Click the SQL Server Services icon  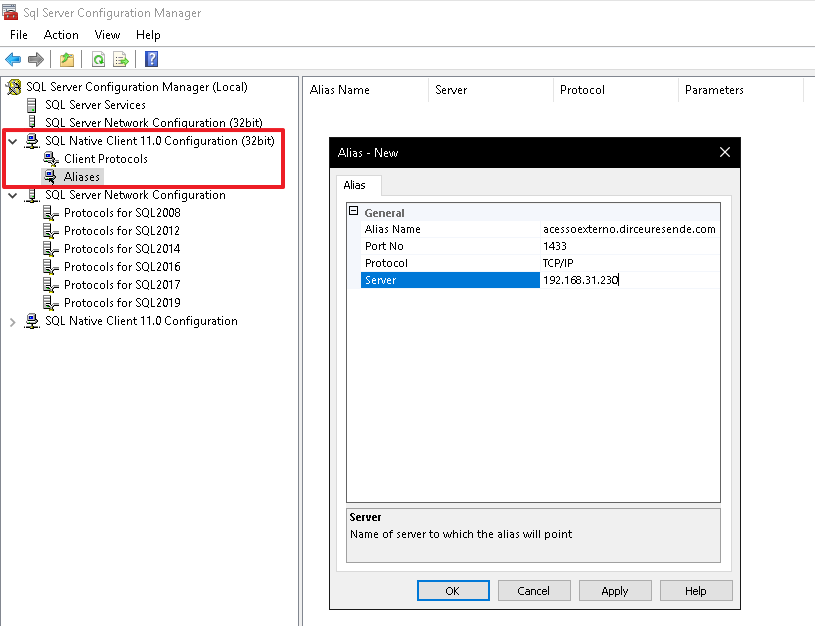(32, 105)
